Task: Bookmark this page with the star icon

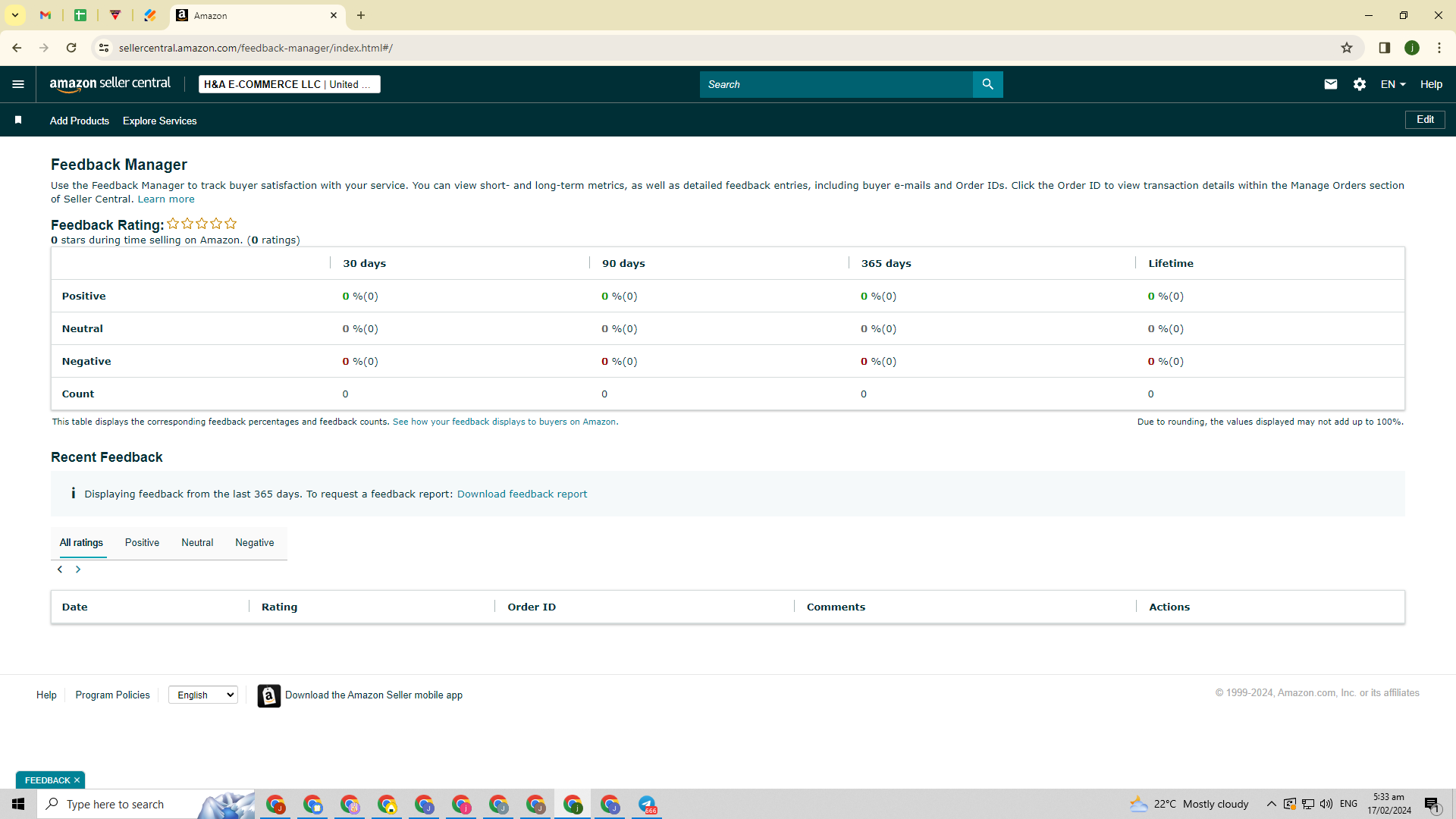Action: [x=1347, y=48]
